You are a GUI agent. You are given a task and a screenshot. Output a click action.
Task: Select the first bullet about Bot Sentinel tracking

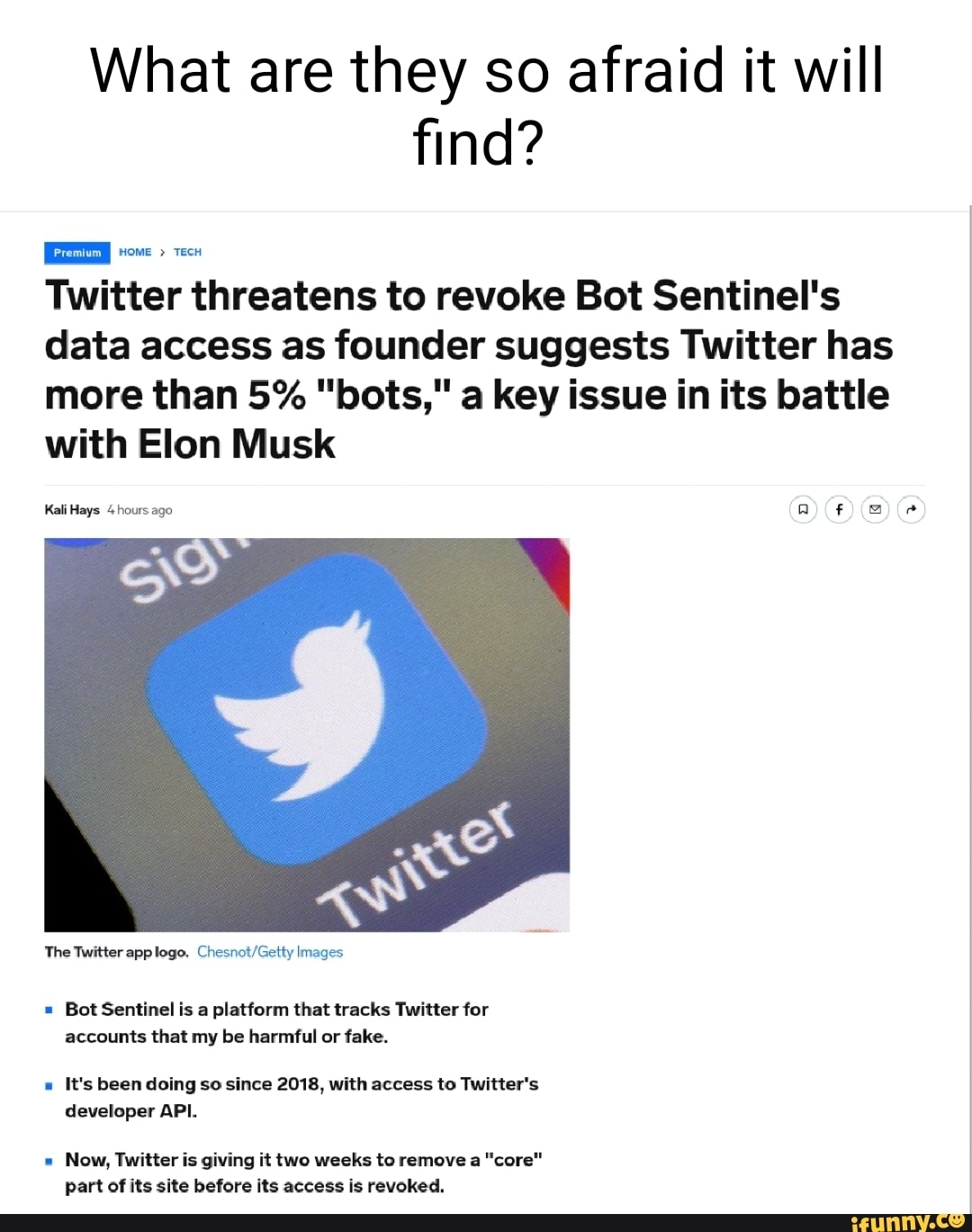click(x=276, y=1021)
